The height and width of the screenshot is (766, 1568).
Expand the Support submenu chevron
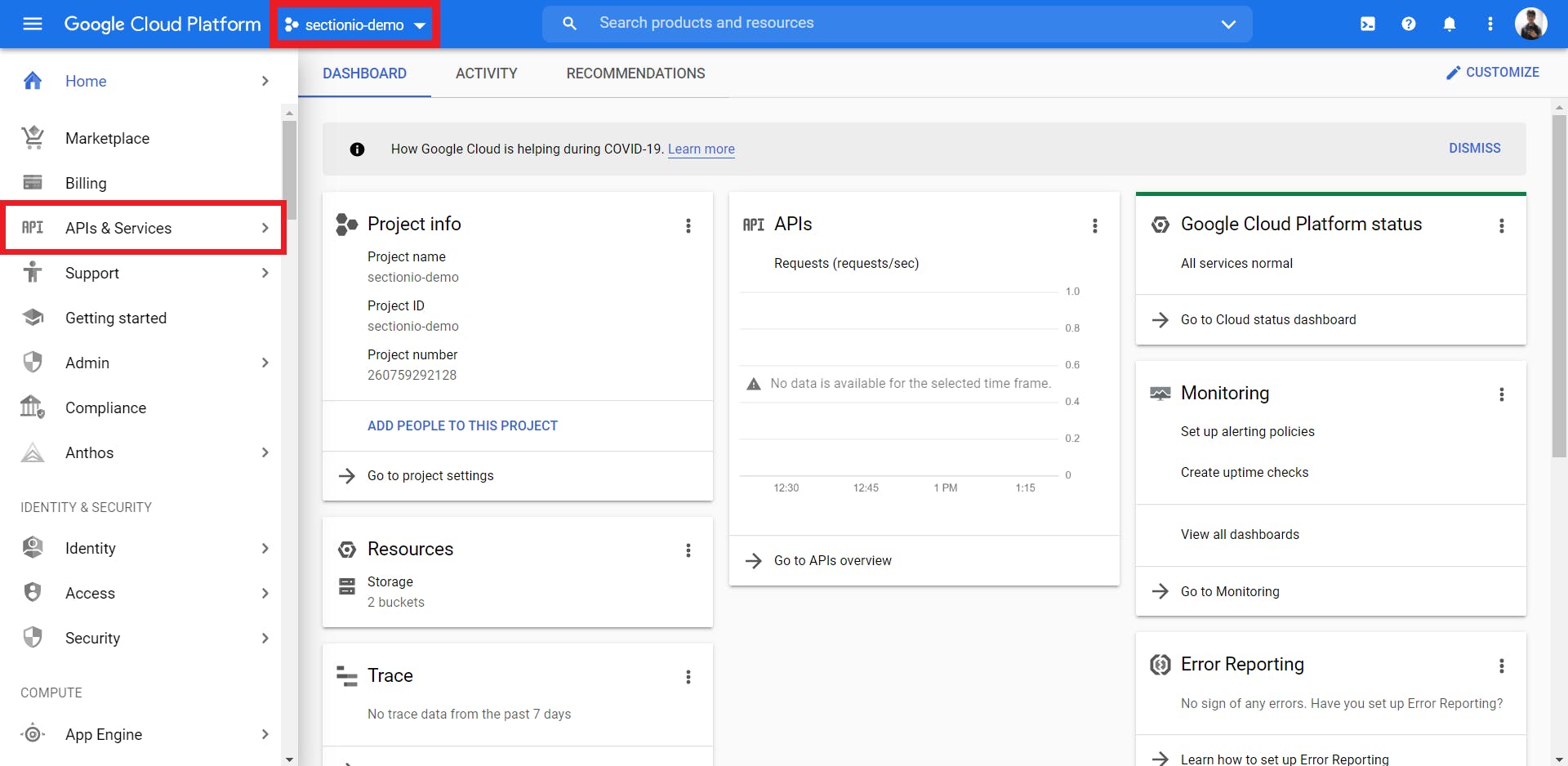coord(265,273)
